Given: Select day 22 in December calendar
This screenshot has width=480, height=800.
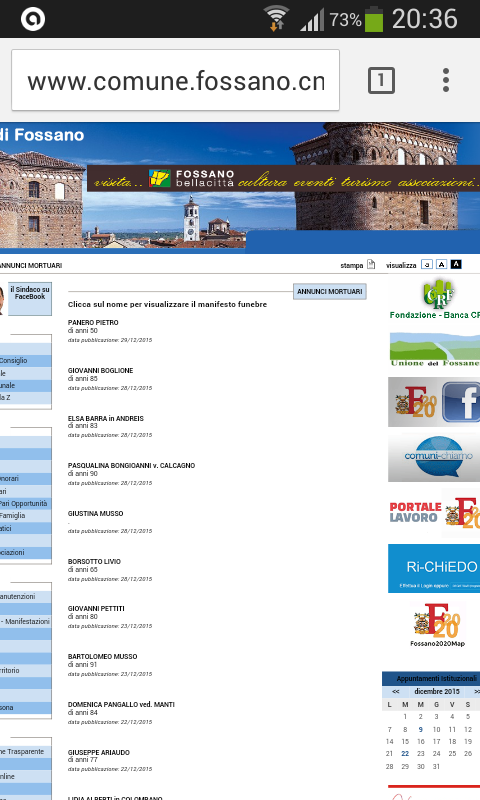Looking at the screenshot, I should point(405,754).
